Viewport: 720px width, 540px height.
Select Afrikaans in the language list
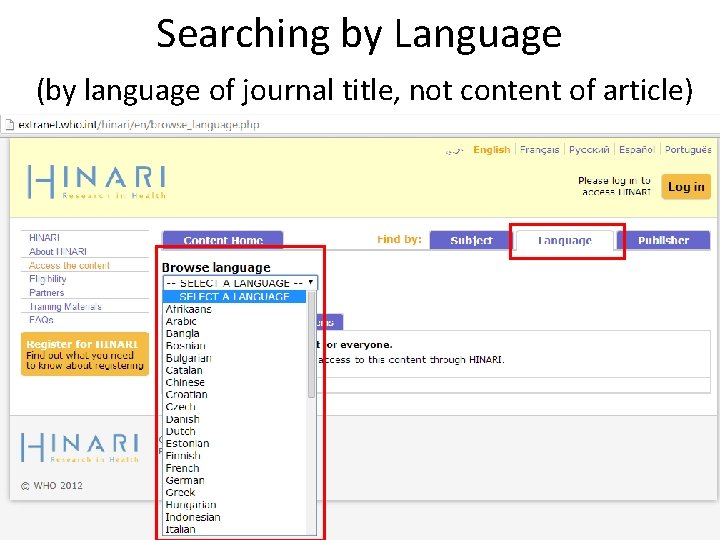(x=188, y=309)
